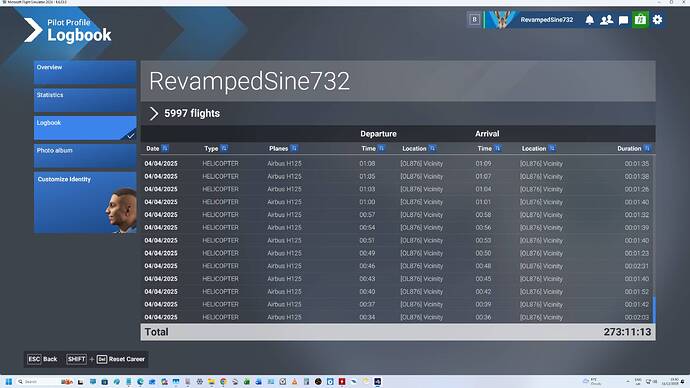Click the pilot face thumbnail

coord(121,211)
